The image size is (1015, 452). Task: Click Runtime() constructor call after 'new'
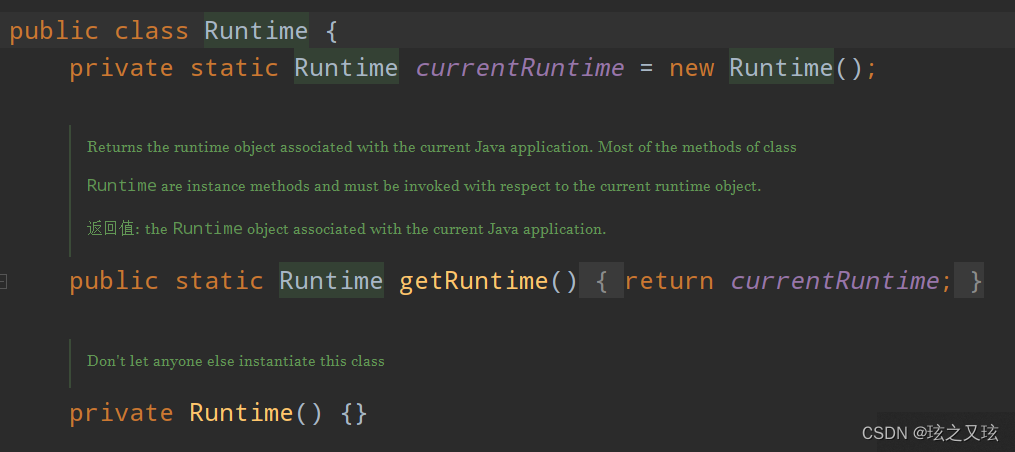796,67
